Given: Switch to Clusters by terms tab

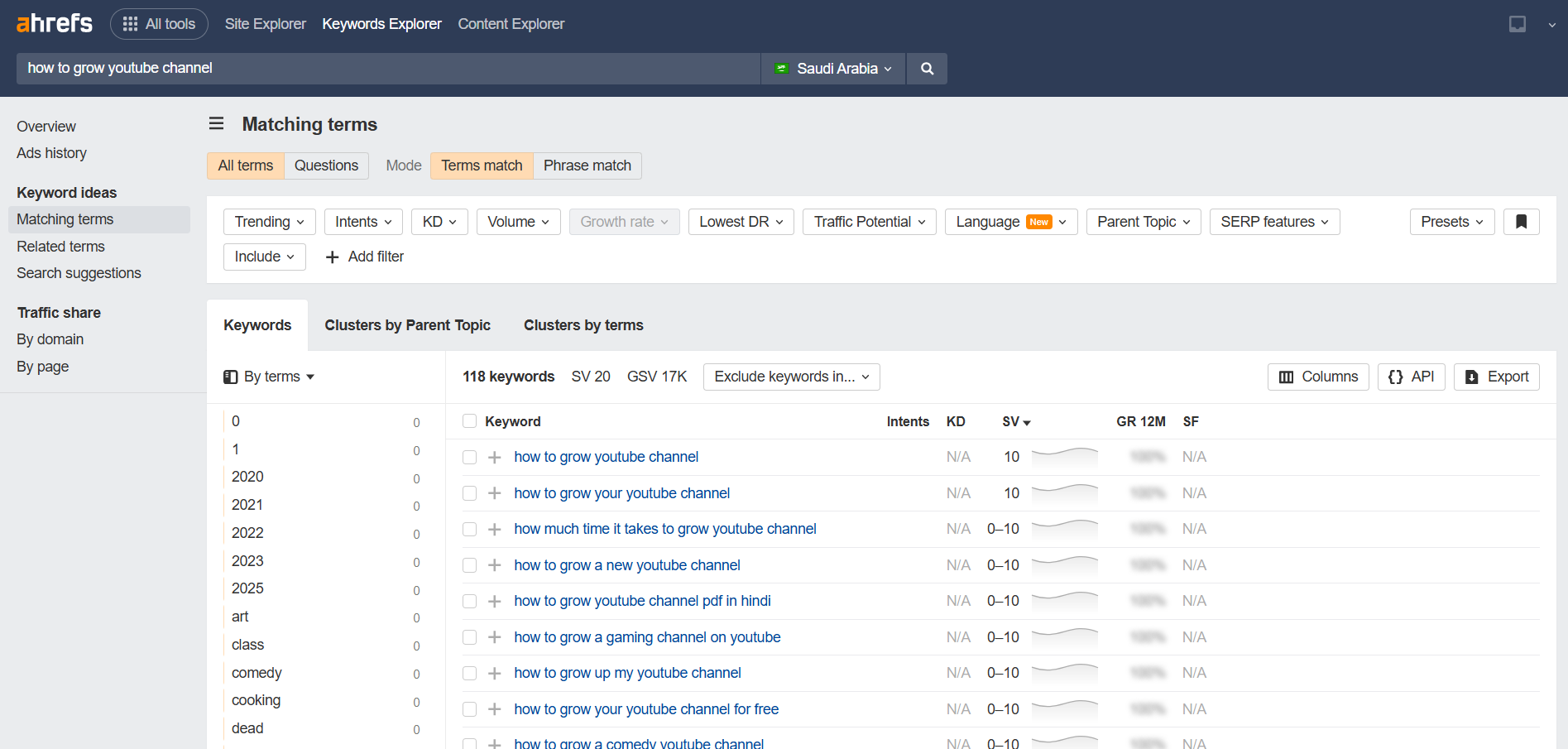Looking at the screenshot, I should click(583, 325).
